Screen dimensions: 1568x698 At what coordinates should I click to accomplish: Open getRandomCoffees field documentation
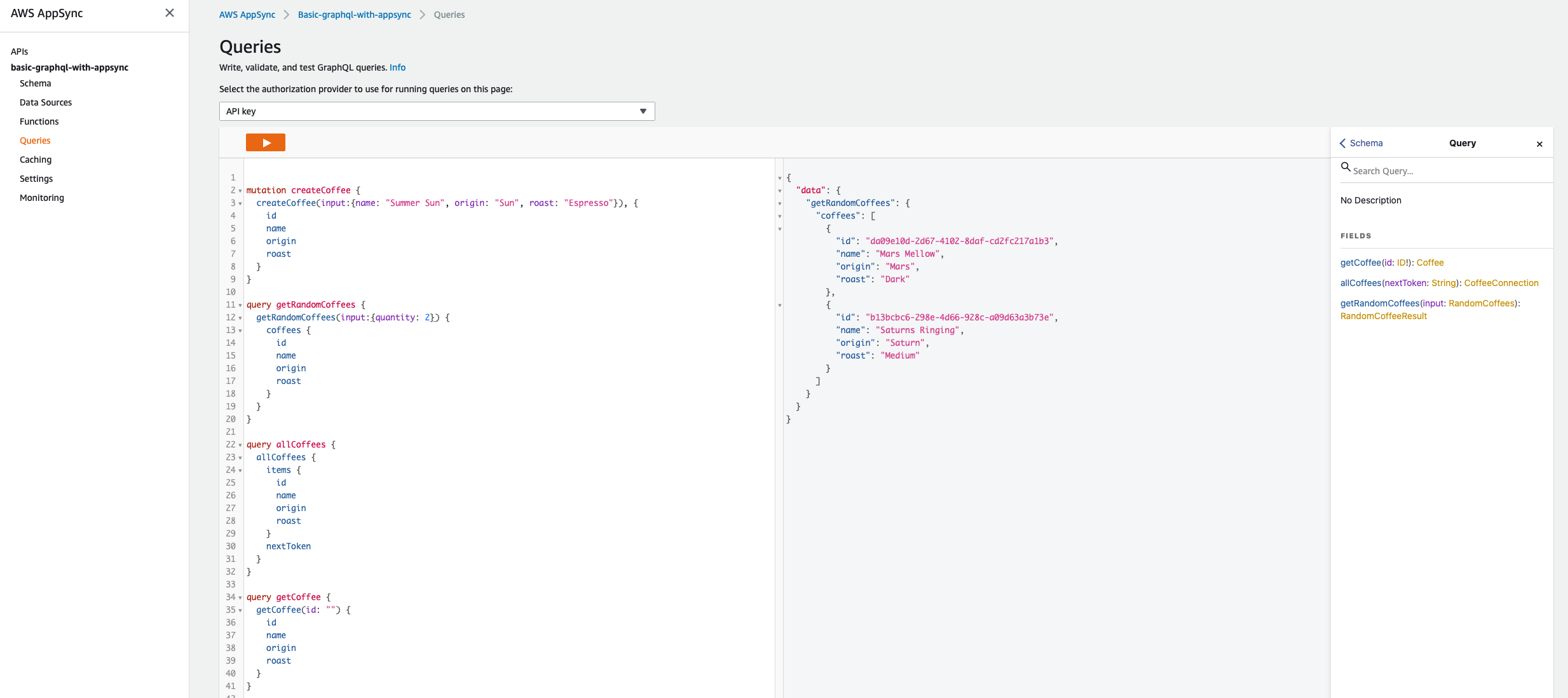1379,303
